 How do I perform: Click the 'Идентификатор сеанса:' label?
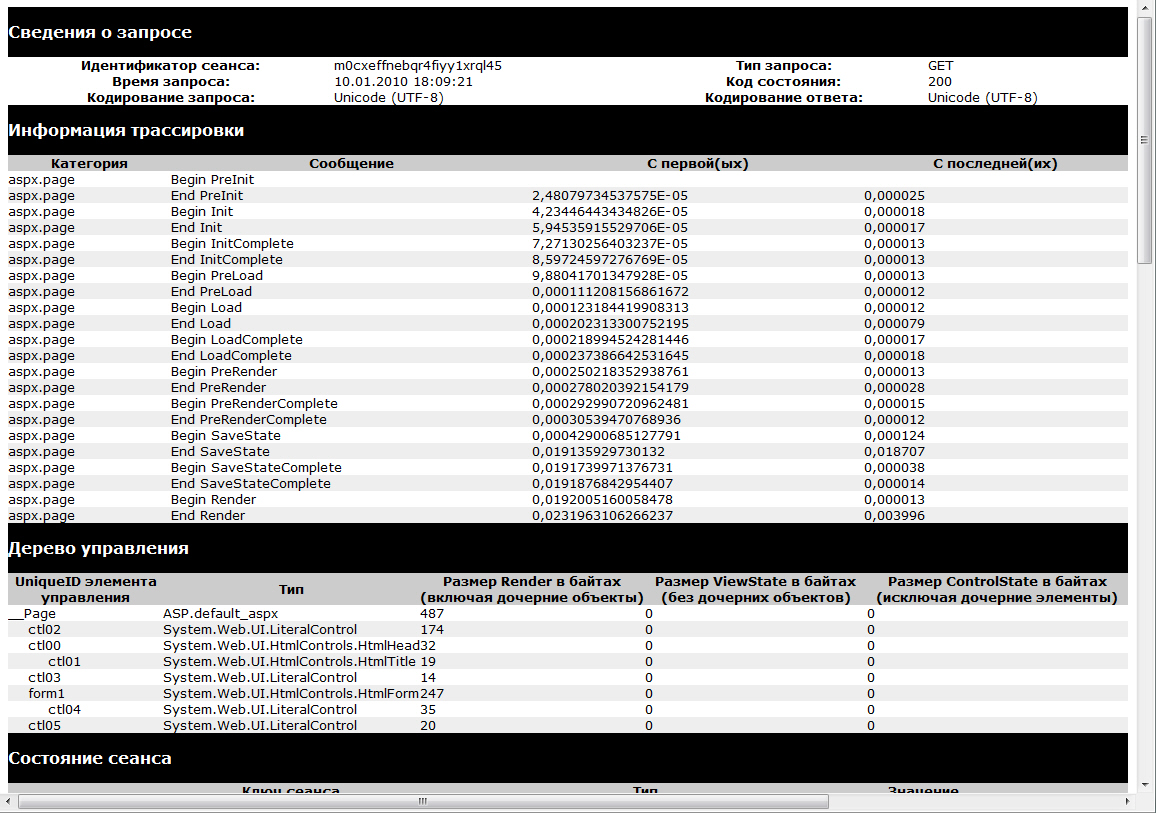coord(170,66)
